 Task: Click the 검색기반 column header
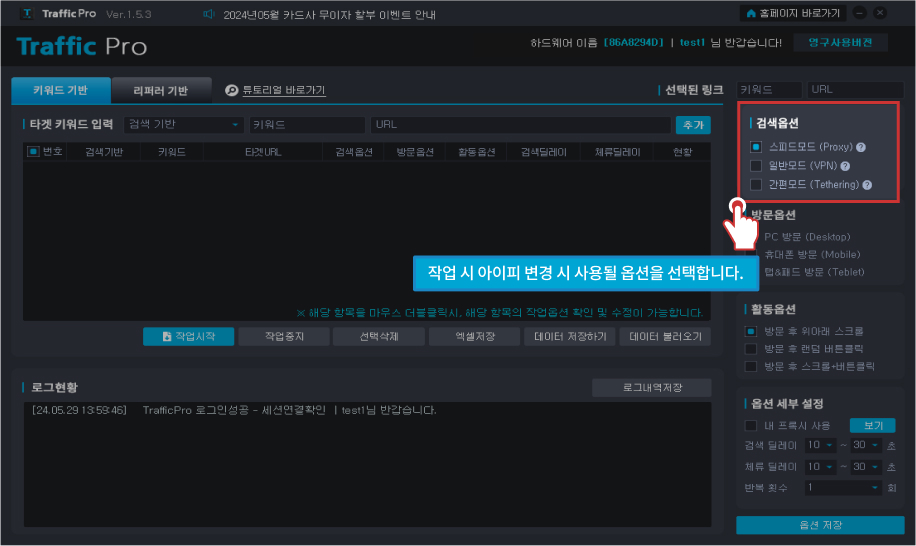pyautogui.click(x=104, y=152)
